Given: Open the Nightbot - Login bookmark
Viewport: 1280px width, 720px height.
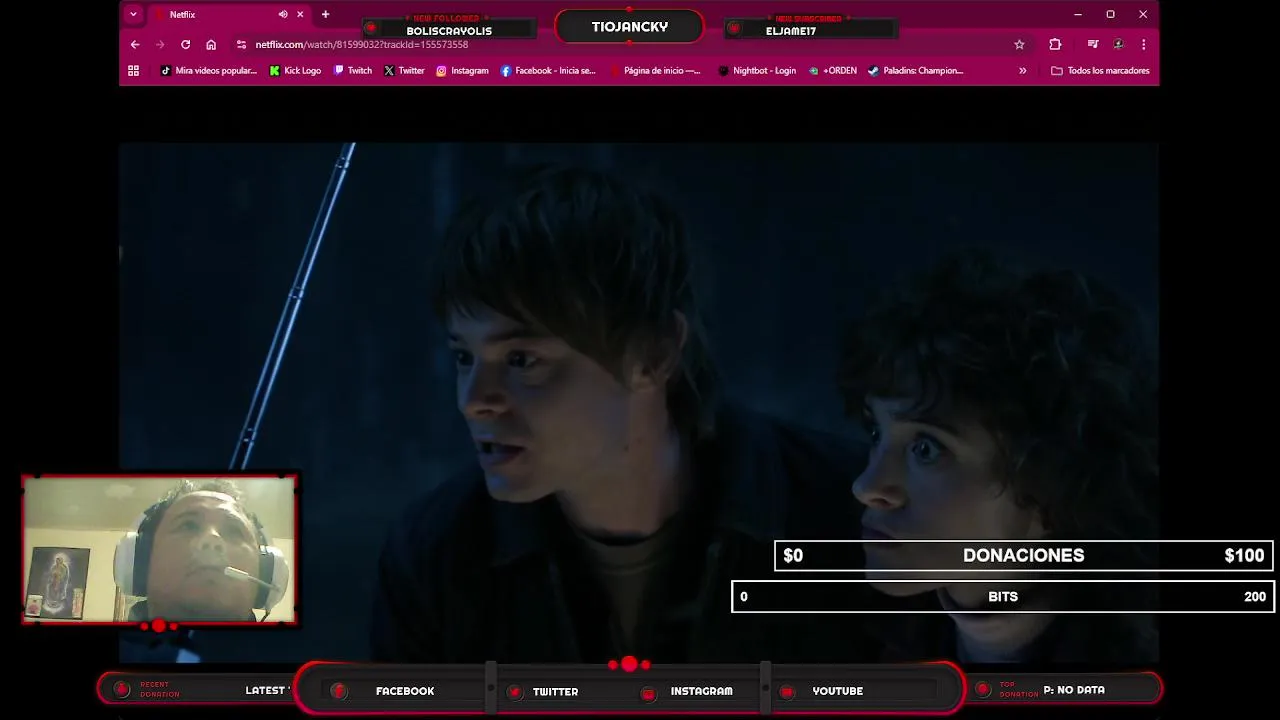Looking at the screenshot, I should point(757,71).
